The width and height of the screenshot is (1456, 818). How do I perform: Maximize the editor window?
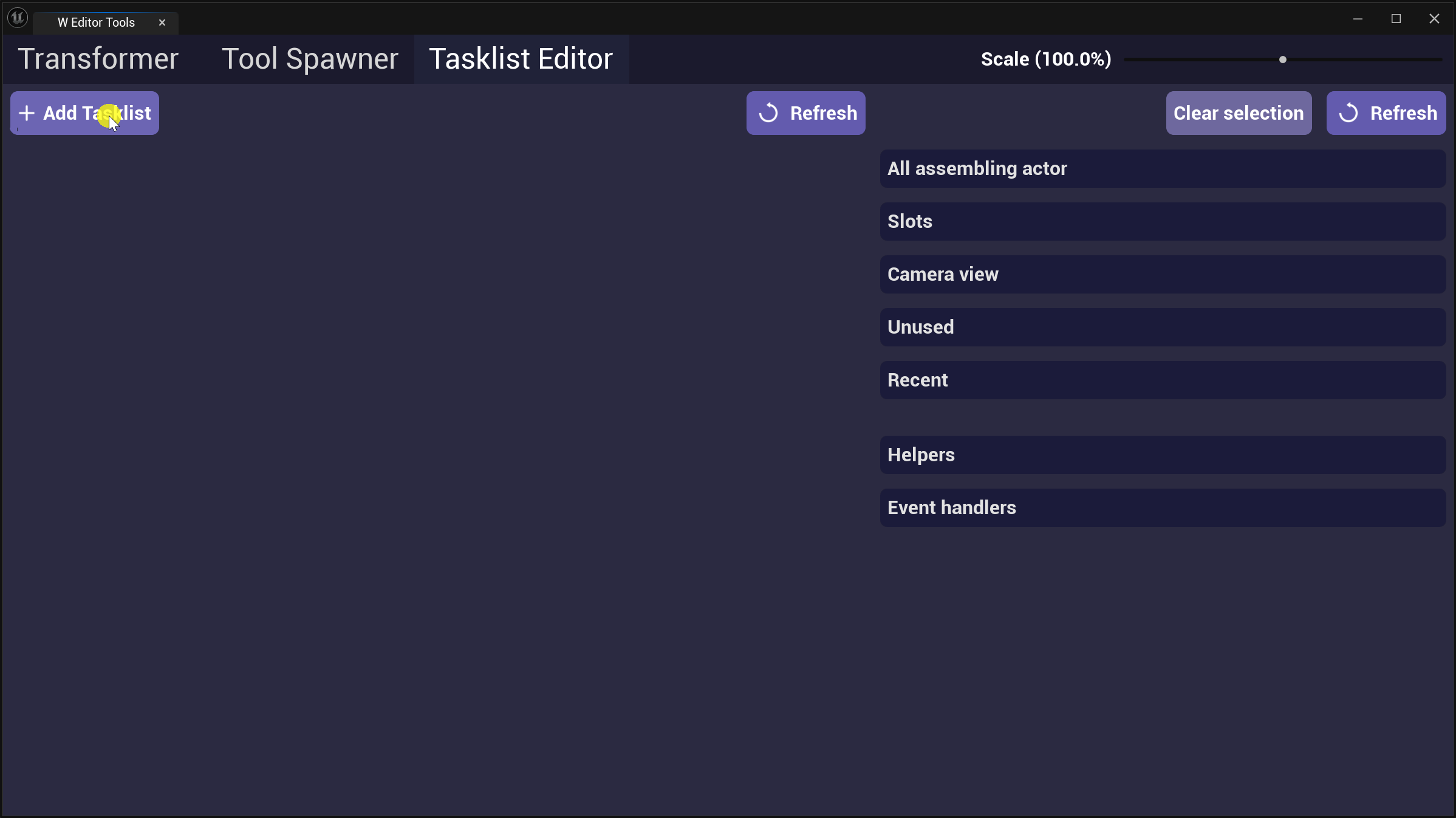tap(1396, 19)
